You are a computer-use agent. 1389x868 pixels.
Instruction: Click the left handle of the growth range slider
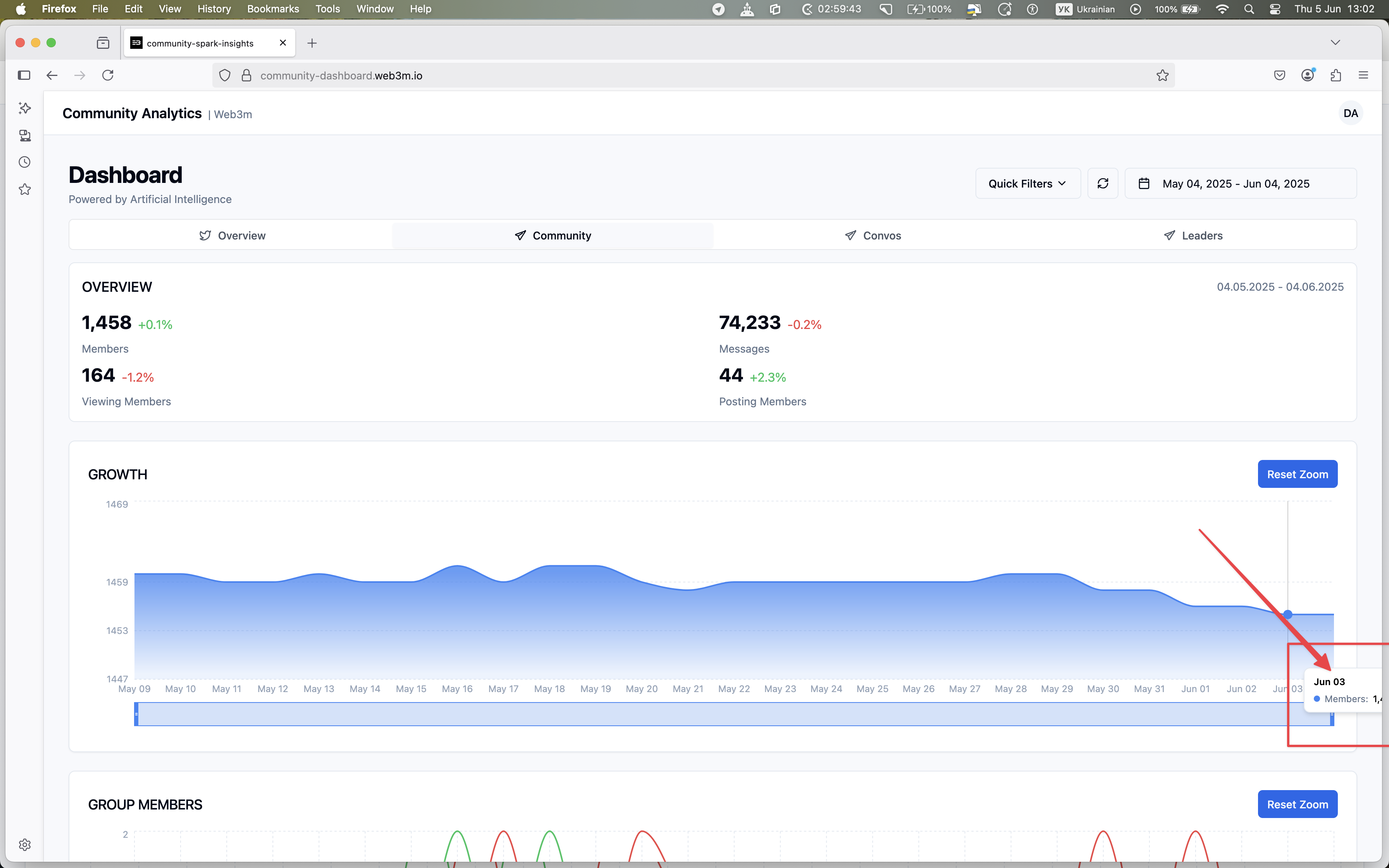(x=136, y=714)
